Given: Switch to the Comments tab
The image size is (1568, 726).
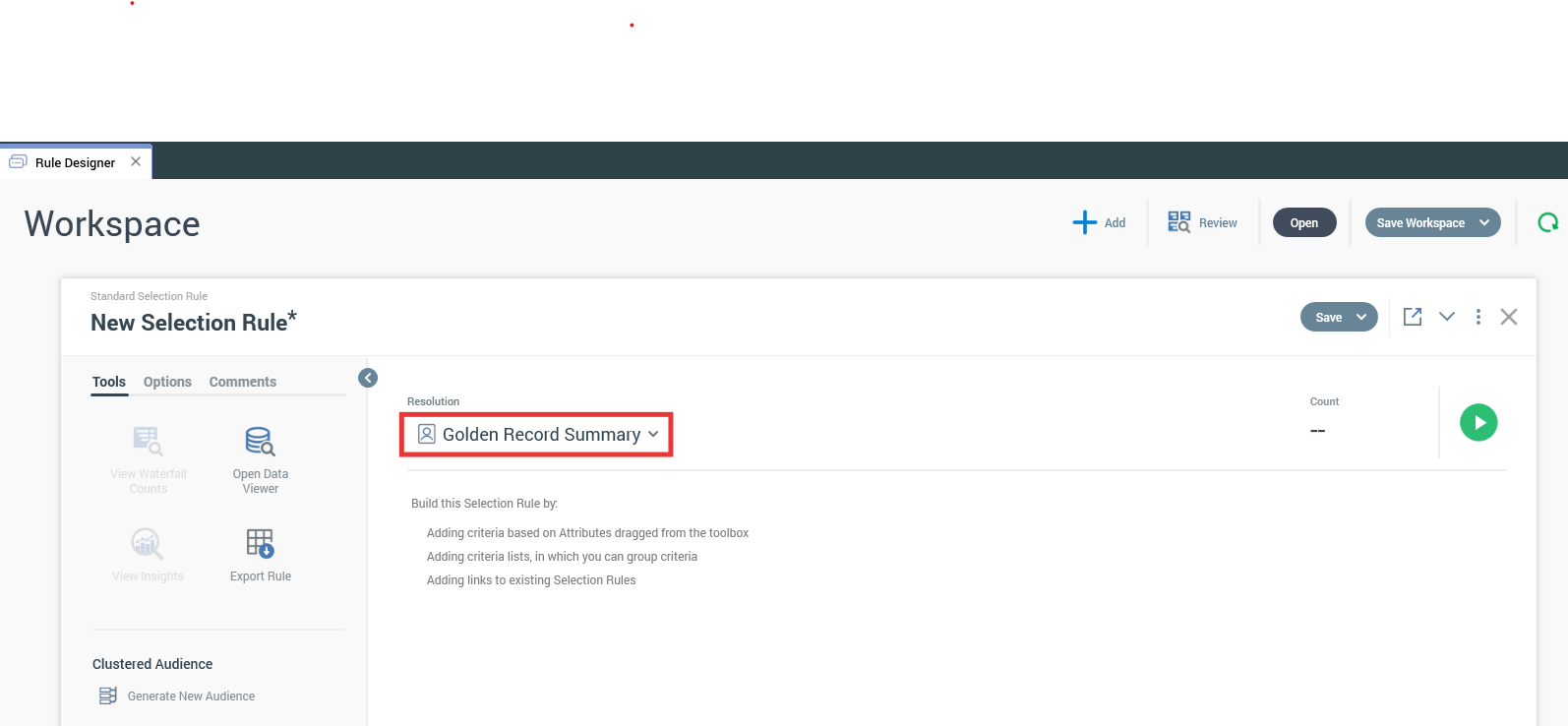Looking at the screenshot, I should [x=242, y=382].
